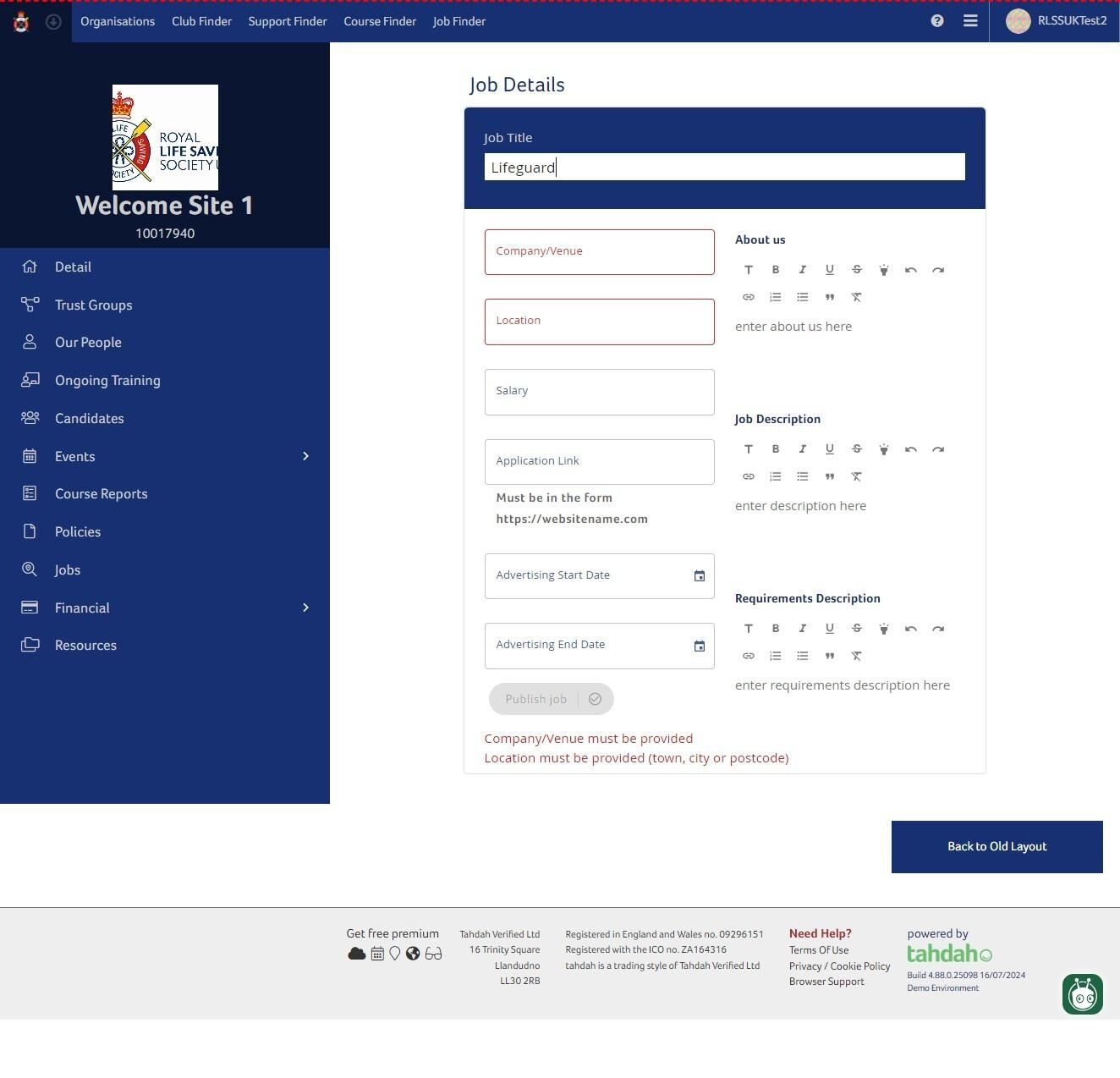Open Course Finder from the navigation bar
1120x1078 pixels.
[x=379, y=21]
